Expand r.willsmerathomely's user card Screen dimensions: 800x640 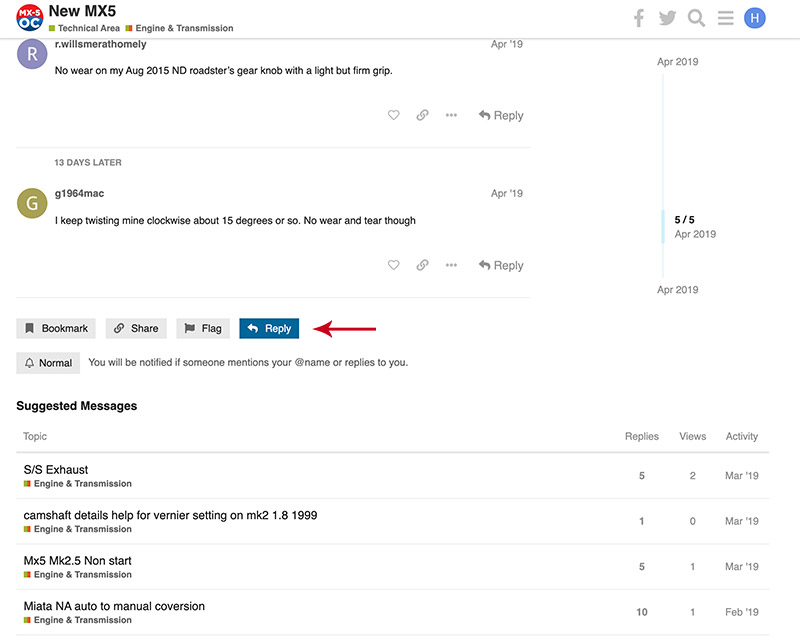31,54
